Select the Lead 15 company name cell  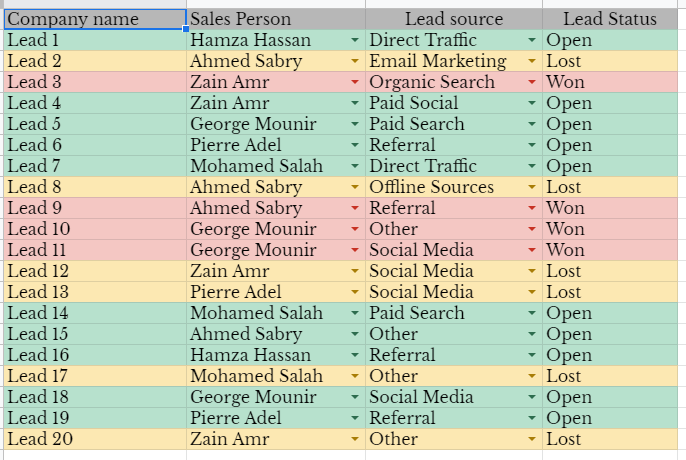(x=94, y=334)
